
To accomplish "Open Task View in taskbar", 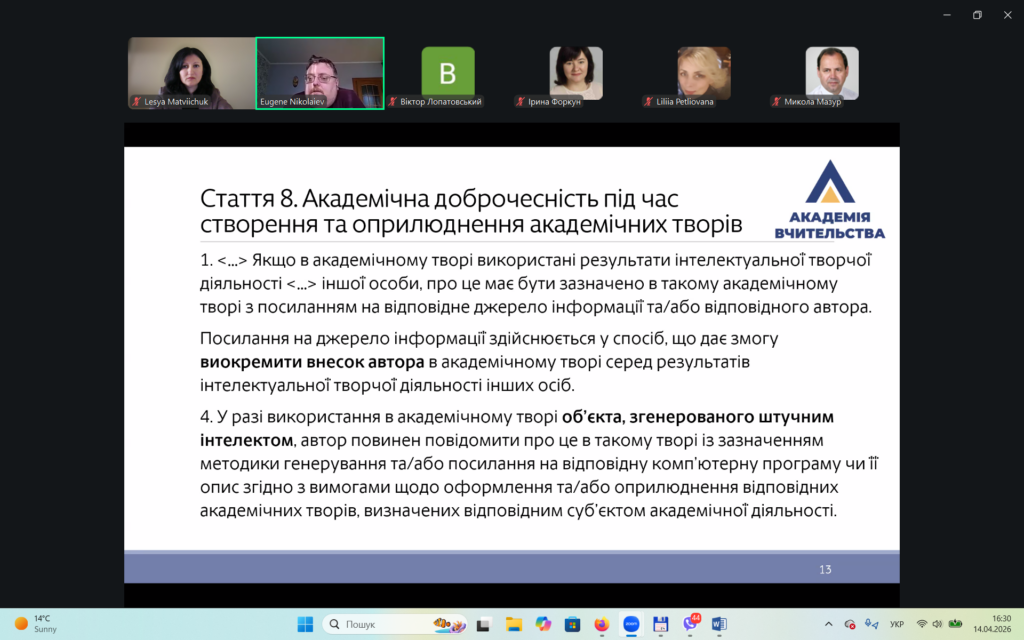I will click(x=484, y=624).
